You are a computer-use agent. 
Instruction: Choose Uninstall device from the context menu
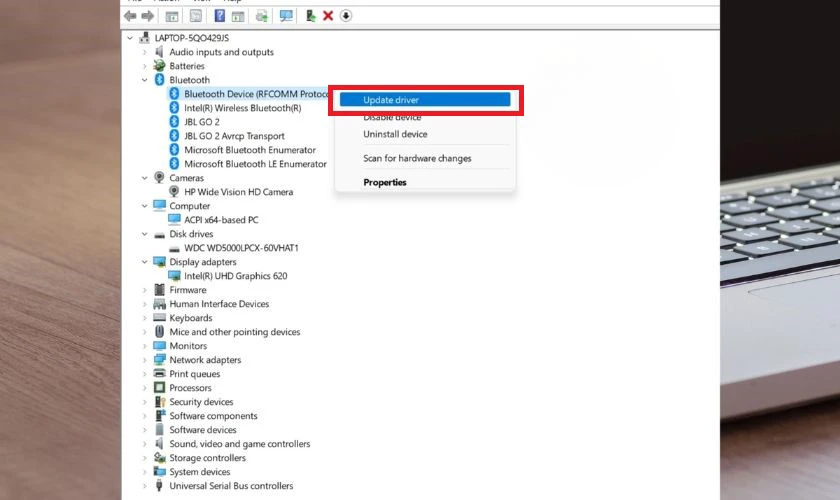coord(395,134)
